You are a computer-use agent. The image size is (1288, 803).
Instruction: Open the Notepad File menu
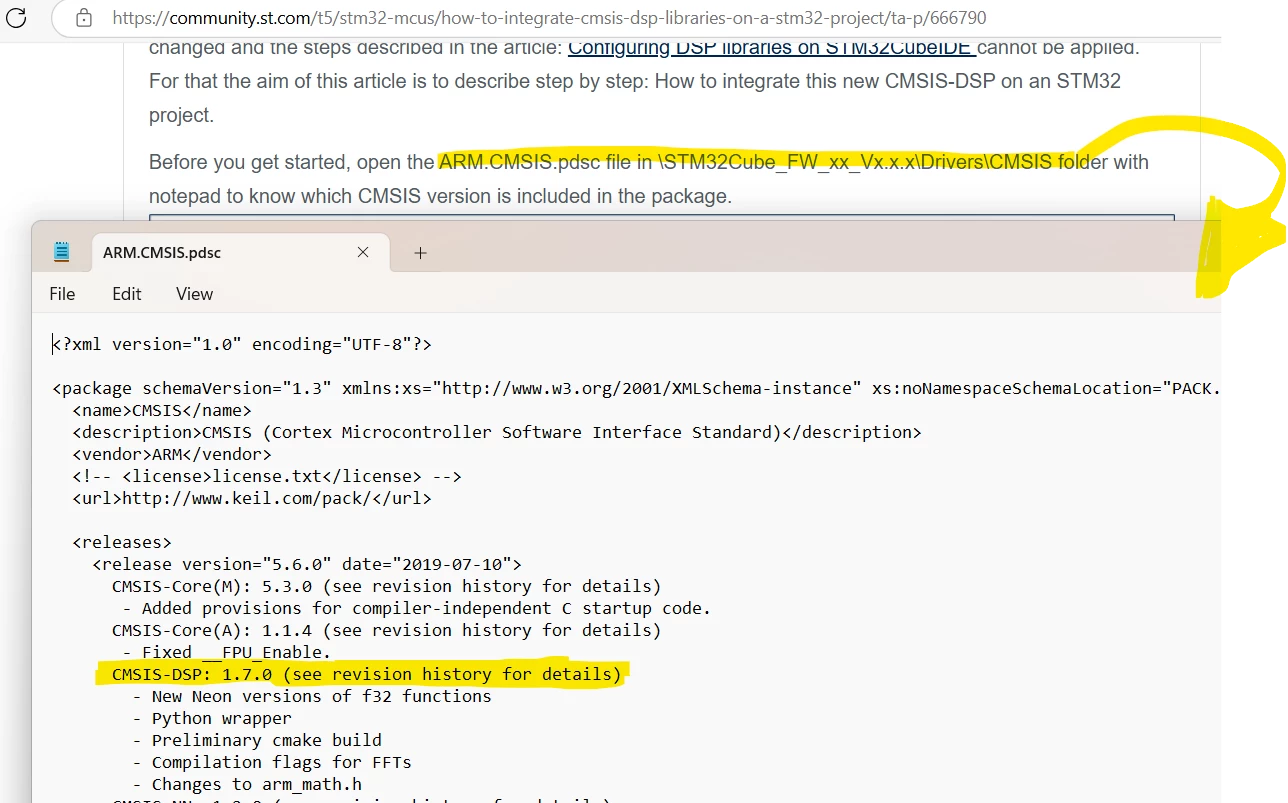pyautogui.click(x=62, y=294)
